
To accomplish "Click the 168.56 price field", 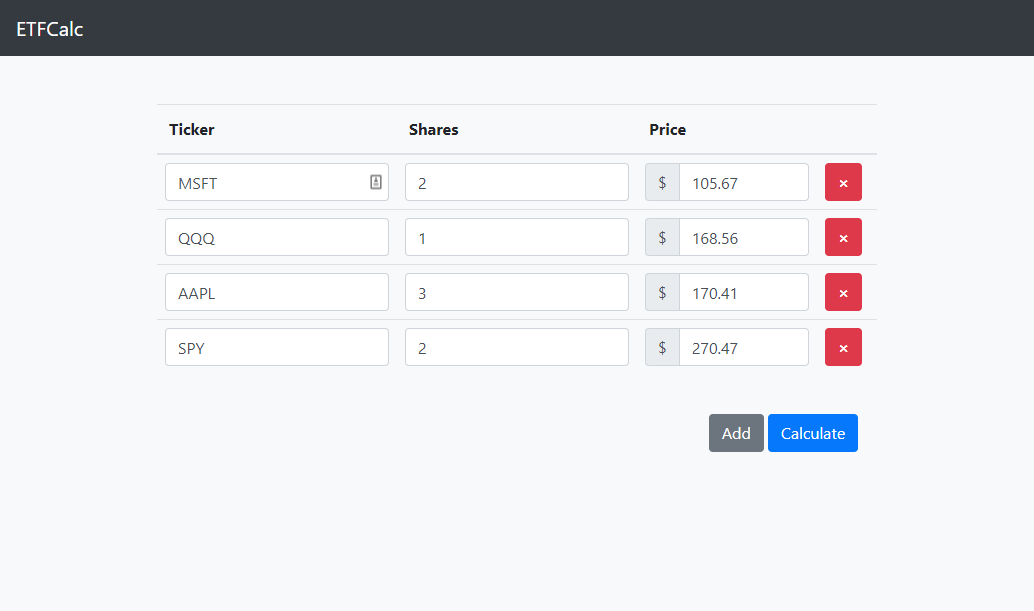I will [x=744, y=237].
